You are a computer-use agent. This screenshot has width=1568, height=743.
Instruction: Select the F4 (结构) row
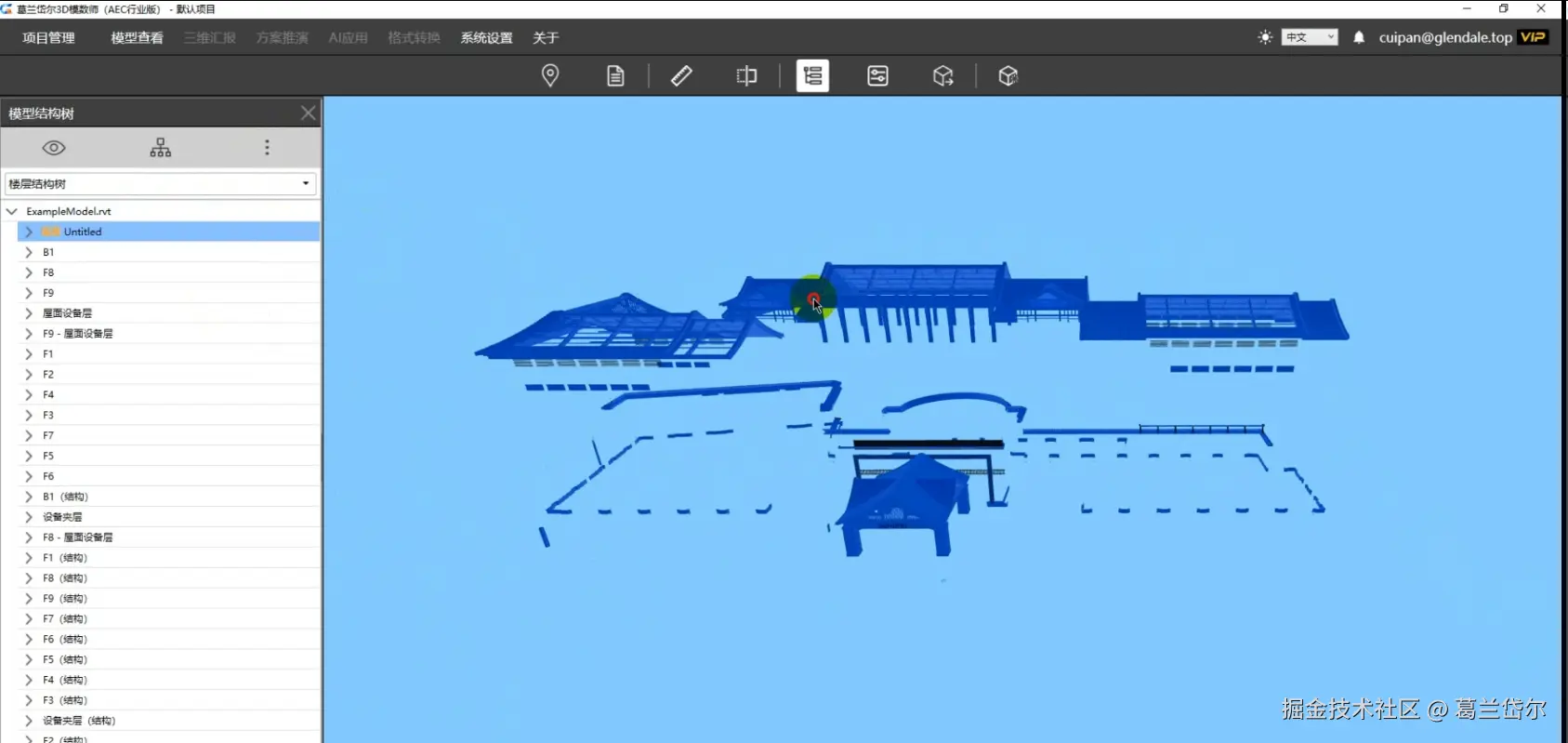[x=169, y=681]
